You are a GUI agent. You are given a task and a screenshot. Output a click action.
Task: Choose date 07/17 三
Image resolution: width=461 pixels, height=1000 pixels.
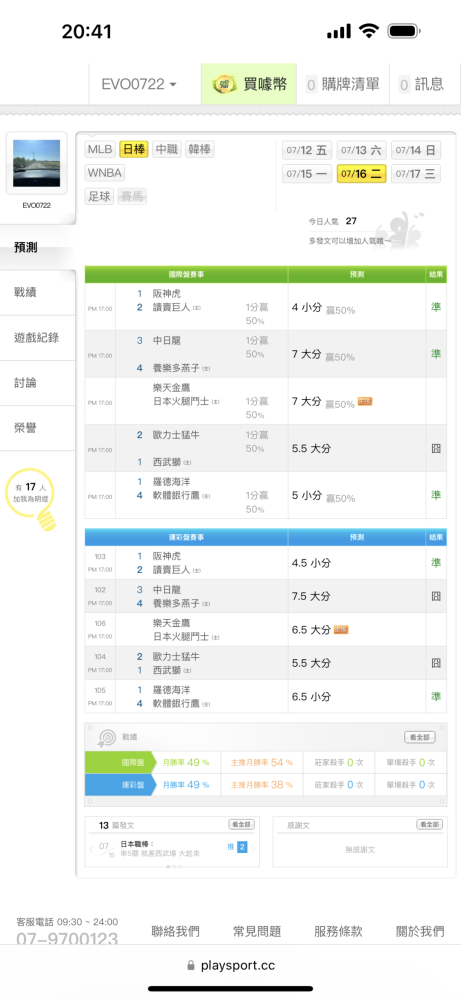[x=416, y=173]
